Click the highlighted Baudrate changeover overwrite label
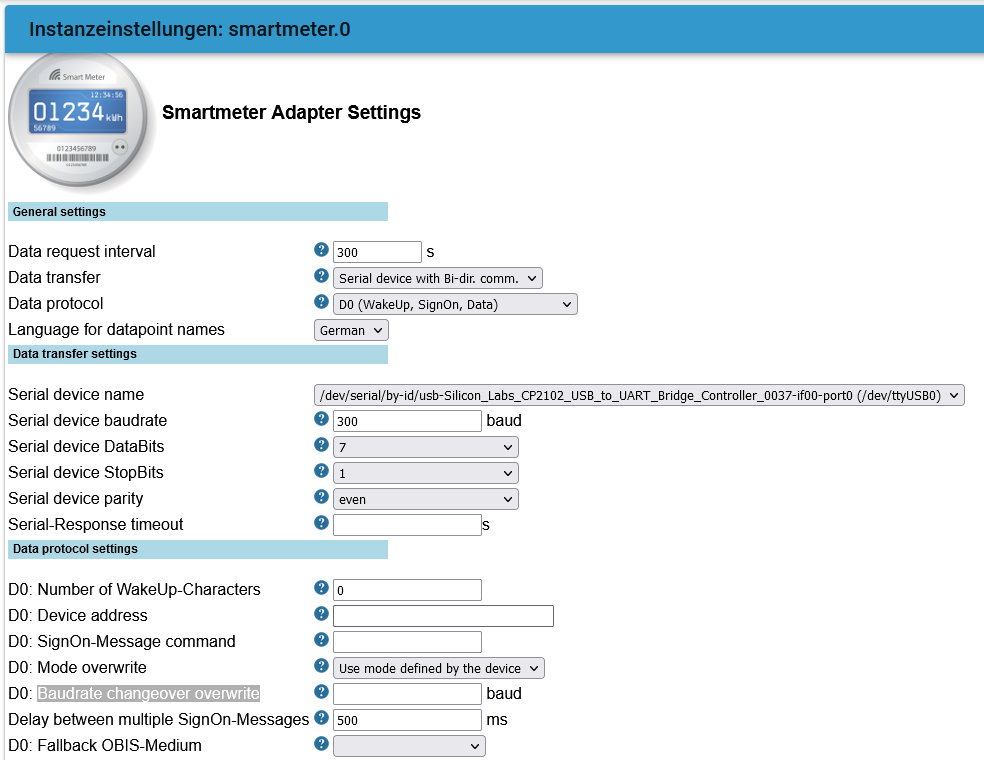 [149, 693]
